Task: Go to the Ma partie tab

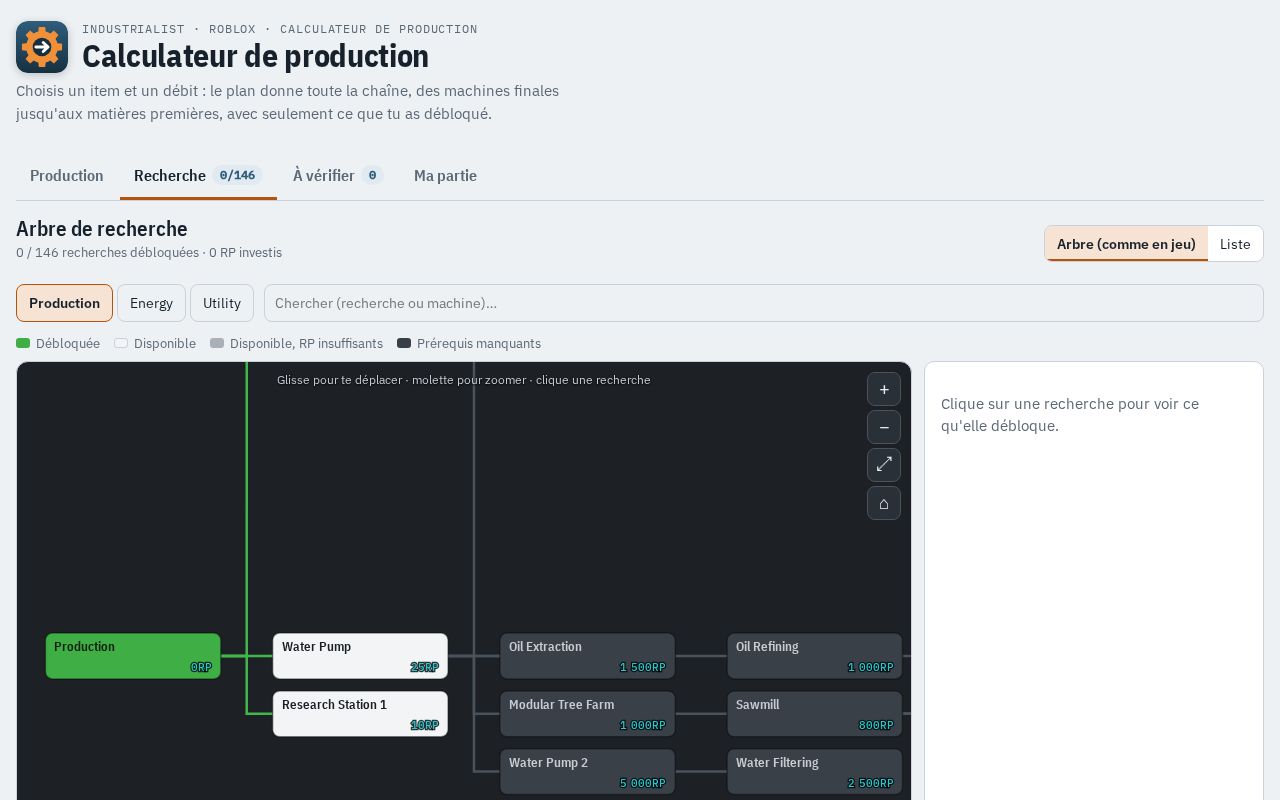Action: [445, 176]
